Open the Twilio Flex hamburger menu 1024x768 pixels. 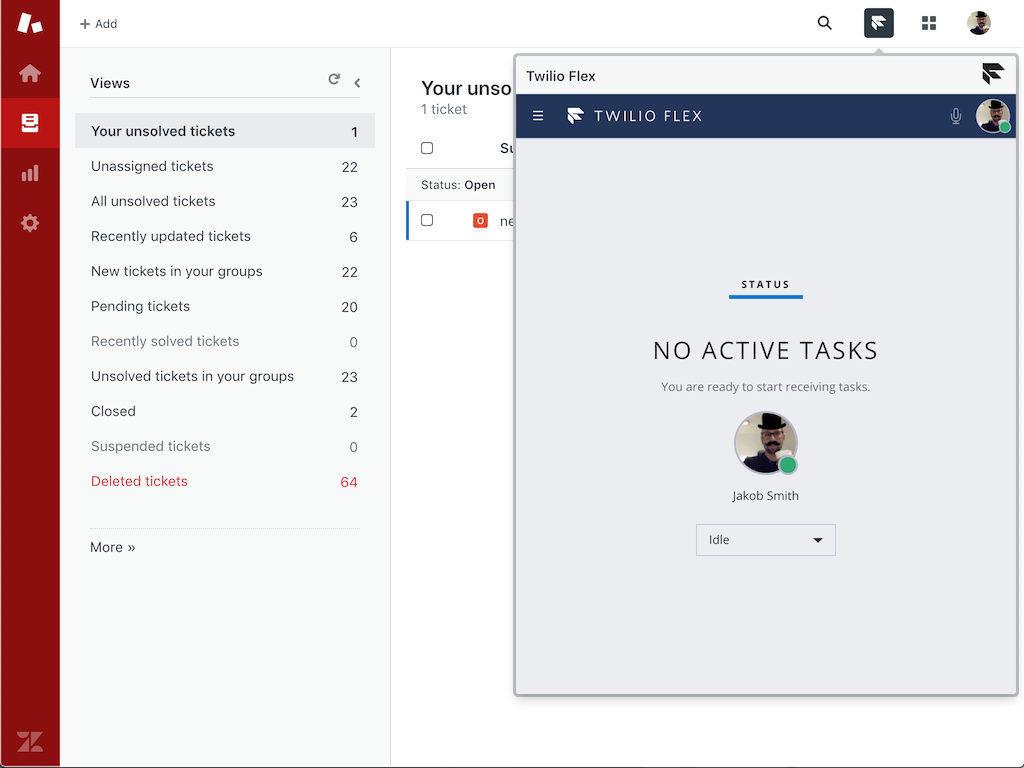tap(538, 115)
